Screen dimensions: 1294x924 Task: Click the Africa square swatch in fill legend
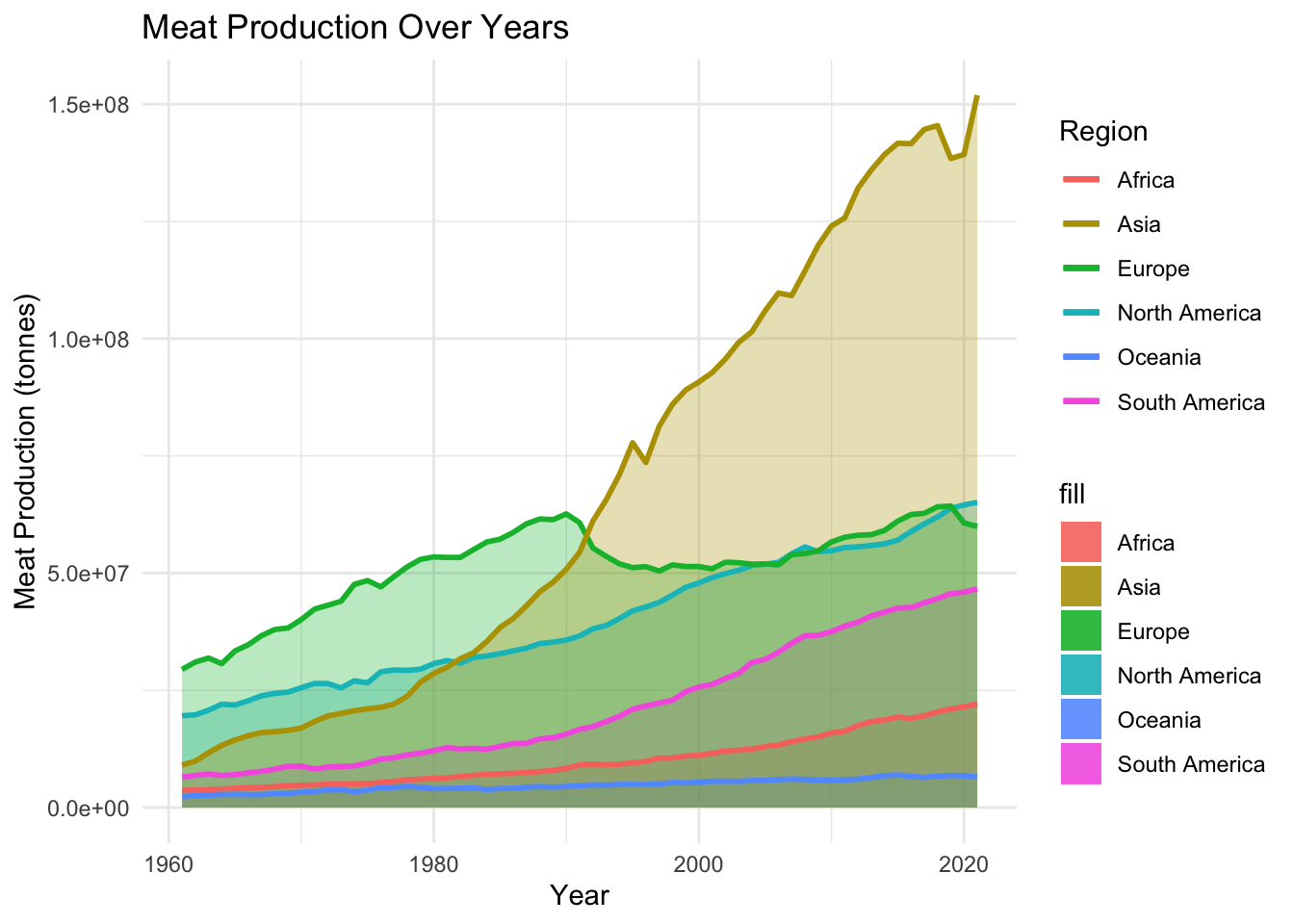pos(1081,543)
